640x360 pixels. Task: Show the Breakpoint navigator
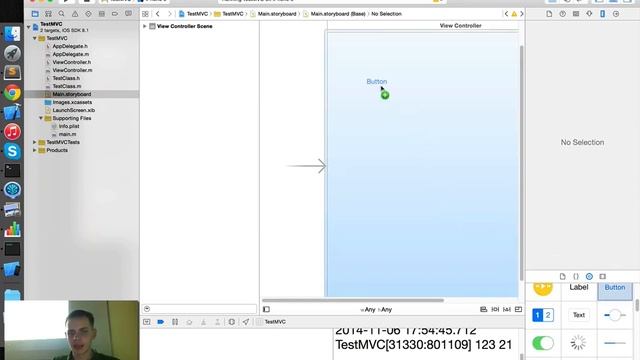coord(115,14)
